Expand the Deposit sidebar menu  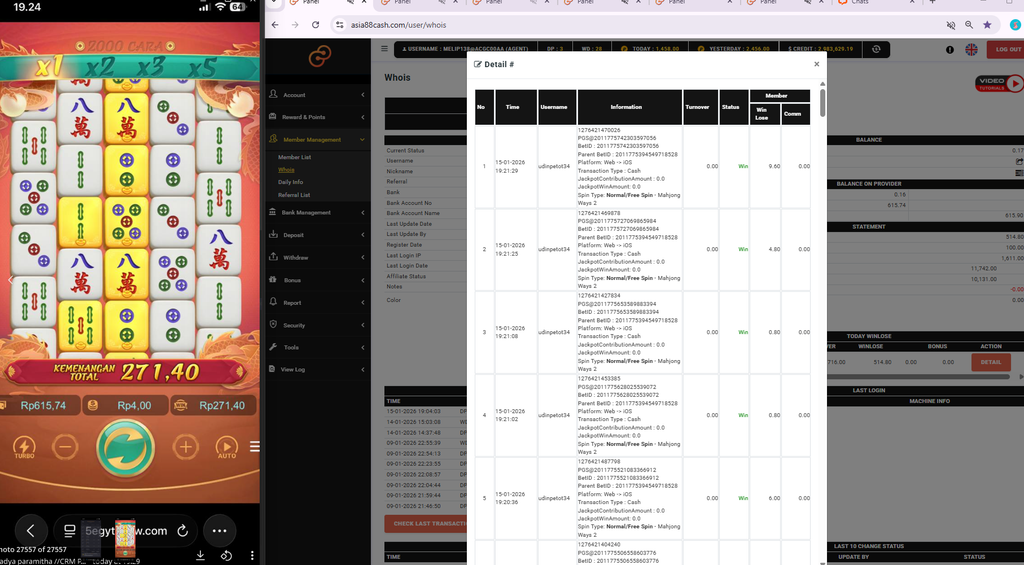point(318,235)
